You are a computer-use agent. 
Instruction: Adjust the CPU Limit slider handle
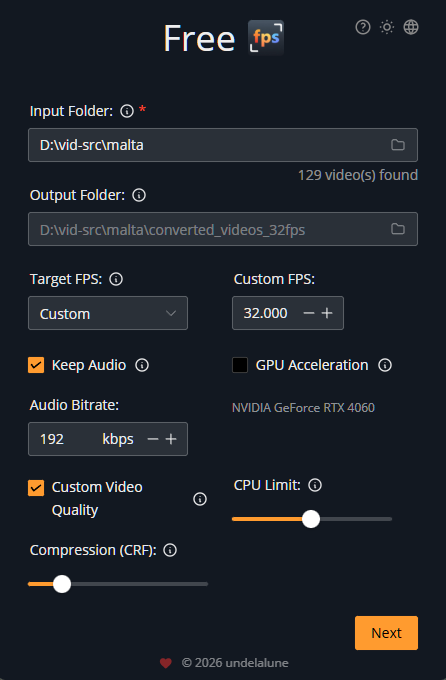(311, 519)
